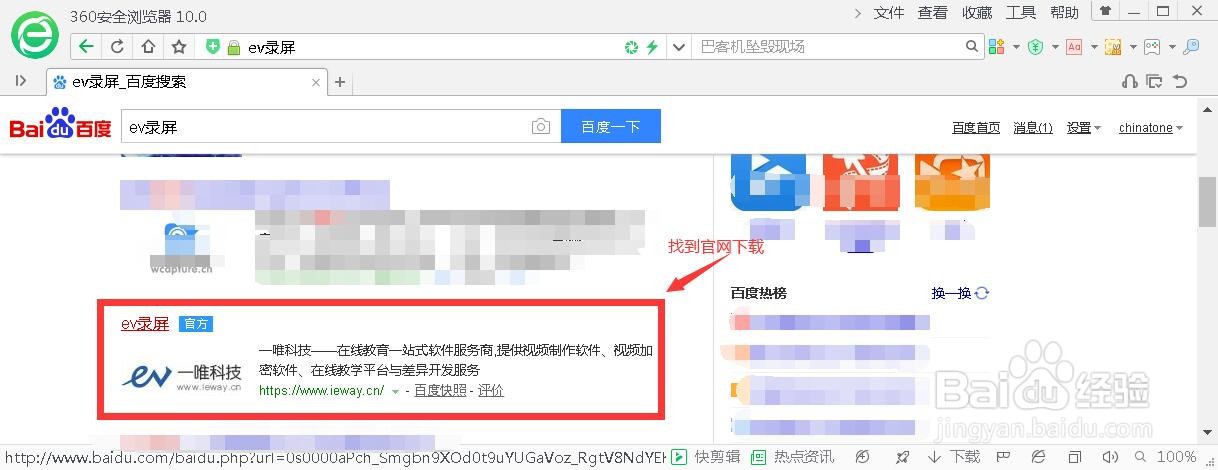Expand the 设置 dropdown
1218x470 pixels.
pos(1084,128)
